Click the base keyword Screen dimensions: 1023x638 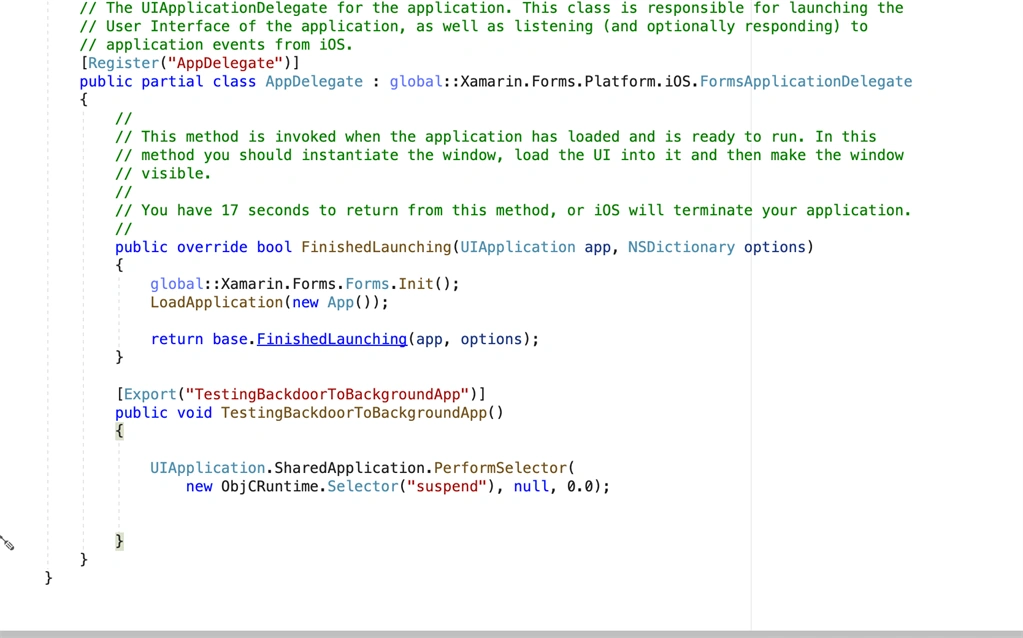[230, 339]
